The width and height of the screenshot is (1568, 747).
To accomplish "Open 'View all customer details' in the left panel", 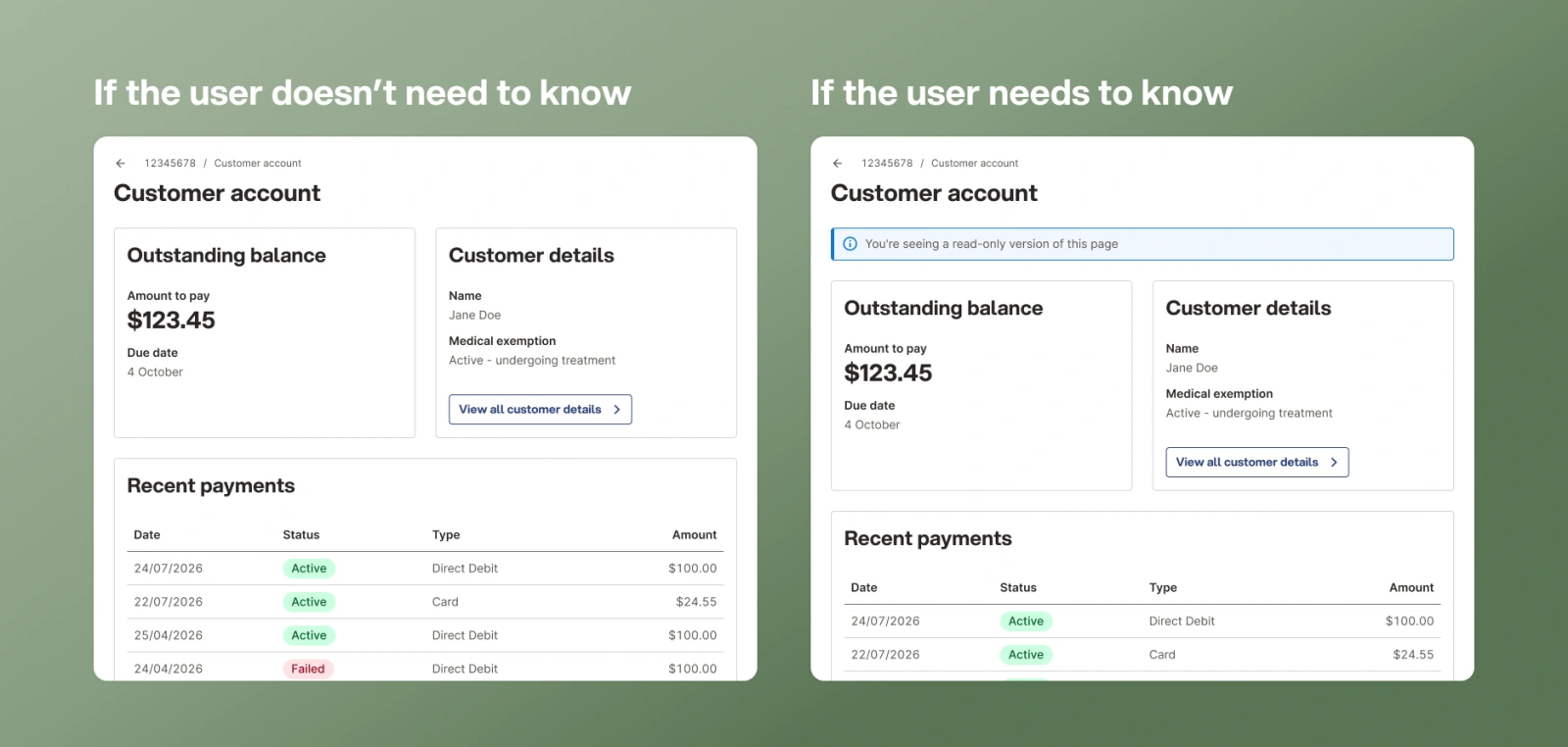I will click(x=540, y=410).
